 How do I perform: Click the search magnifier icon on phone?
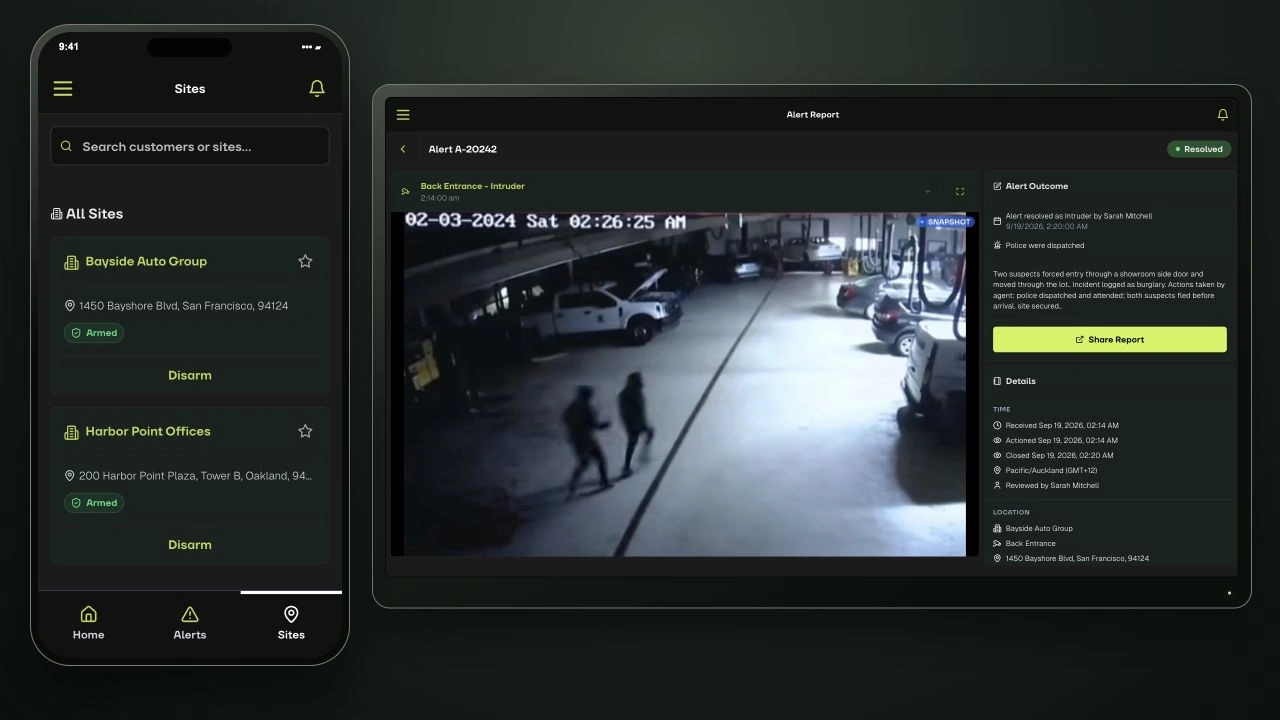point(66,146)
